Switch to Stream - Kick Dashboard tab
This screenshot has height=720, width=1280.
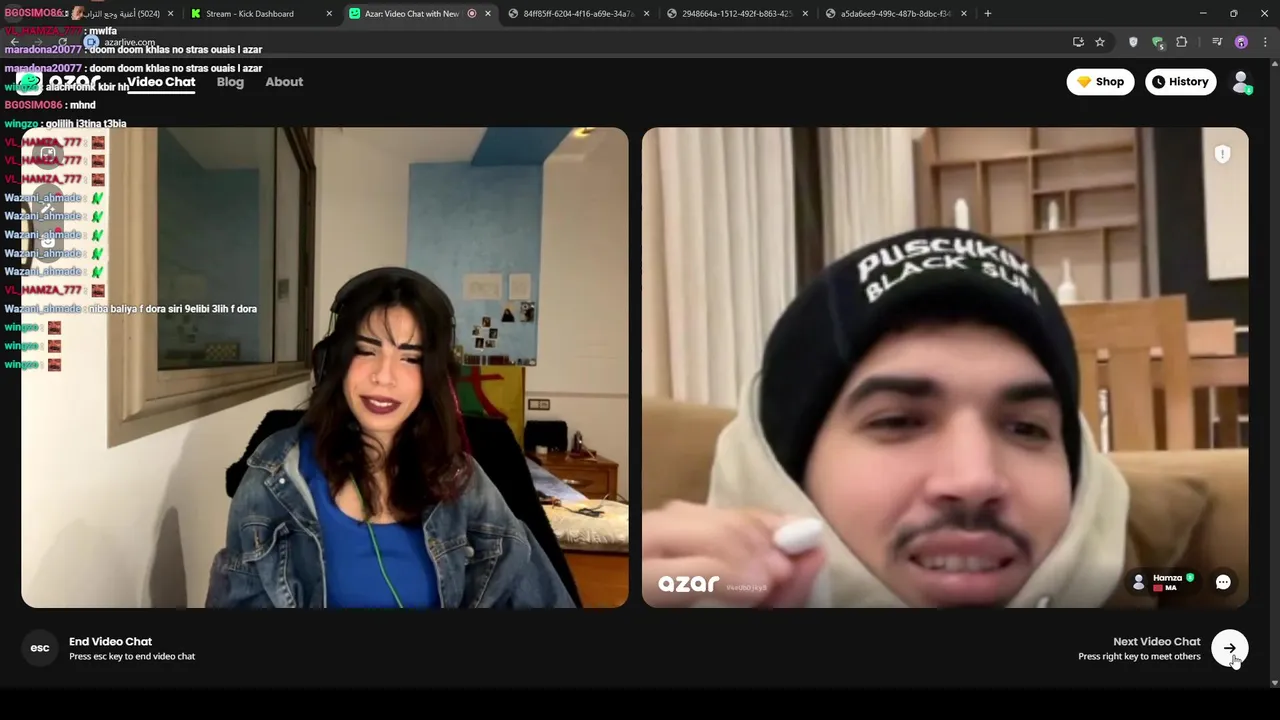pyautogui.click(x=262, y=14)
